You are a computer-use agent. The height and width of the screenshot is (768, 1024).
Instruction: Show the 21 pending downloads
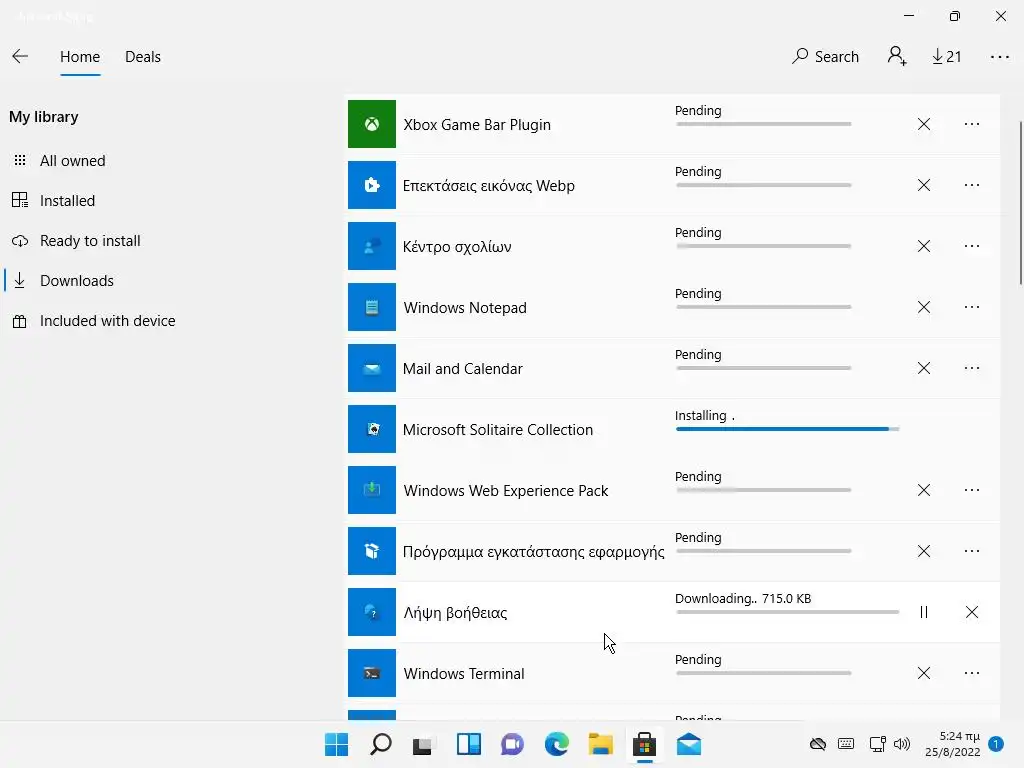[x=947, y=57]
